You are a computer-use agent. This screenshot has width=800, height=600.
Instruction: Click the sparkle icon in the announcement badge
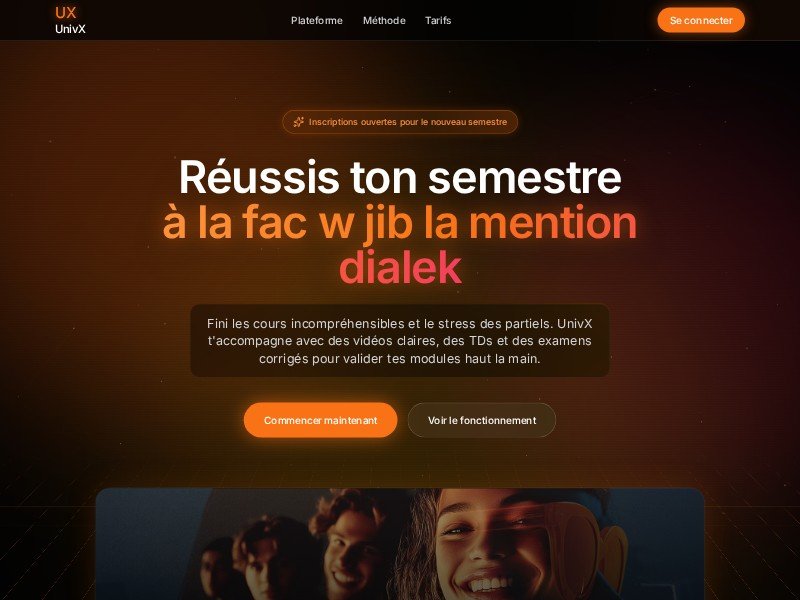[x=298, y=122]
